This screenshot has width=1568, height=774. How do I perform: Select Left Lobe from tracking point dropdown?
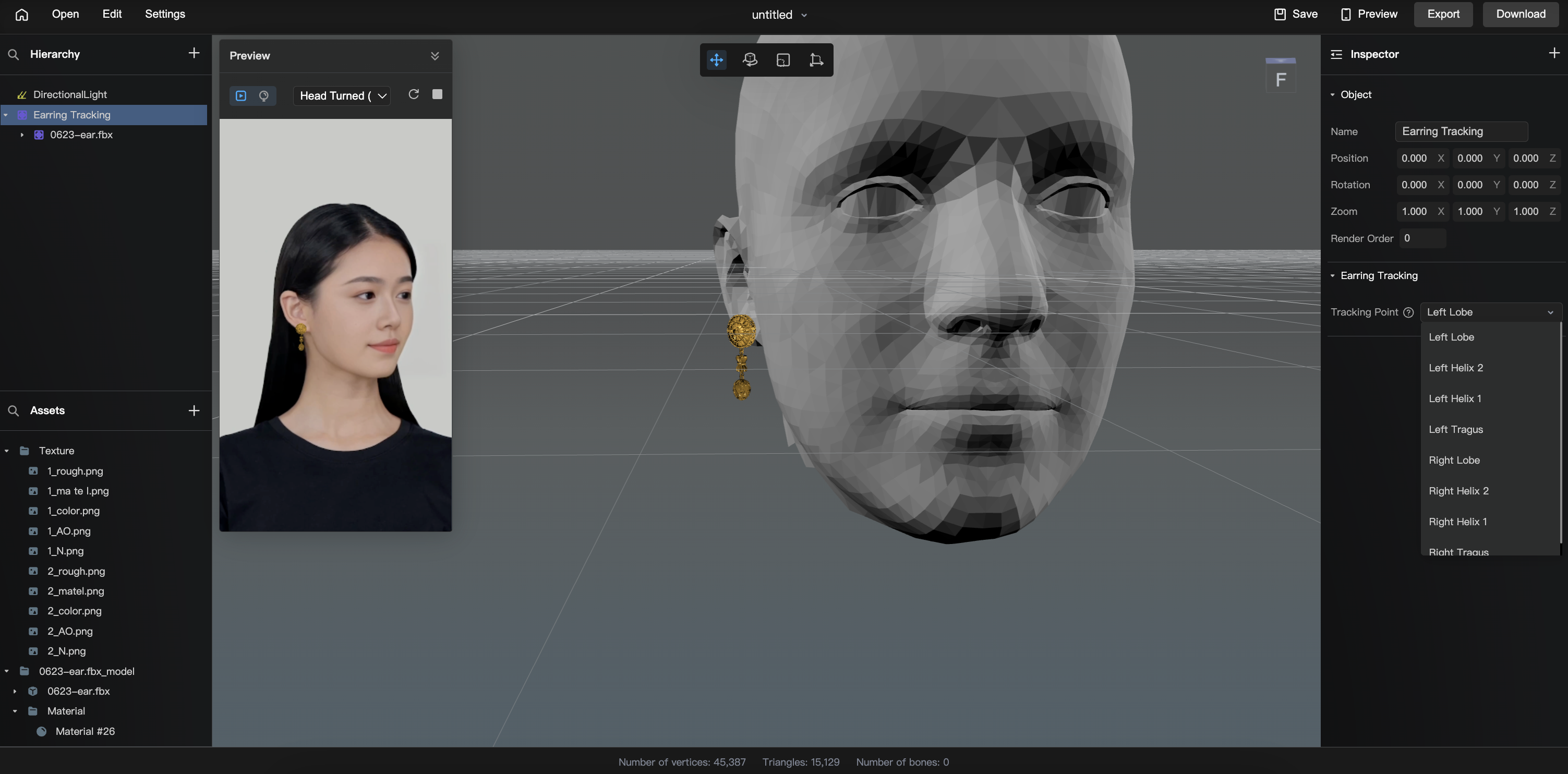tap(1451, 337)
